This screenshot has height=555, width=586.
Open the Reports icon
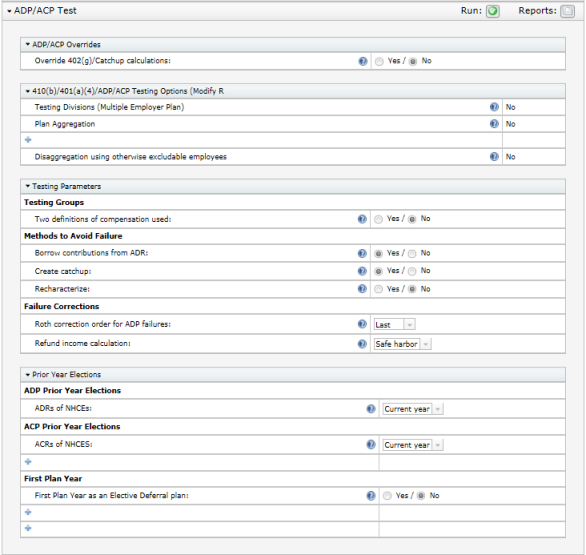(x=567, y=11)
